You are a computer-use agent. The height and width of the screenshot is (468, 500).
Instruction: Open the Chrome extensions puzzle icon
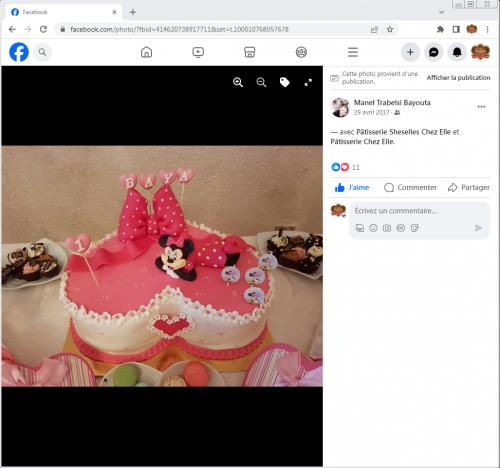pyautogui.click(x=440, y=29)
